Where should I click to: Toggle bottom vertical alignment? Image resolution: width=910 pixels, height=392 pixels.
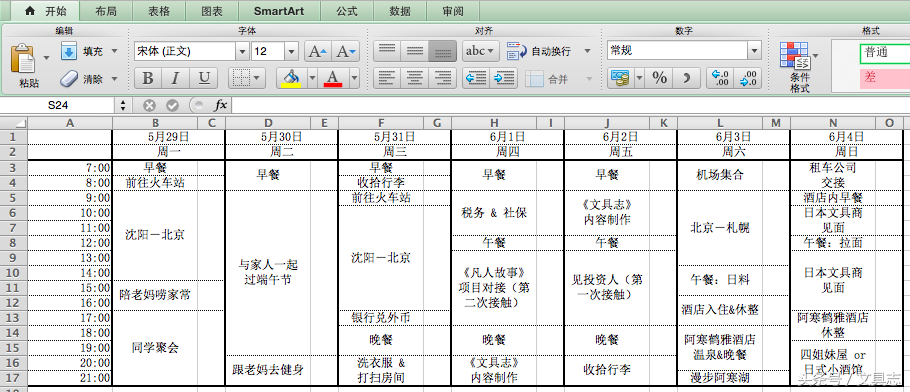443,51
